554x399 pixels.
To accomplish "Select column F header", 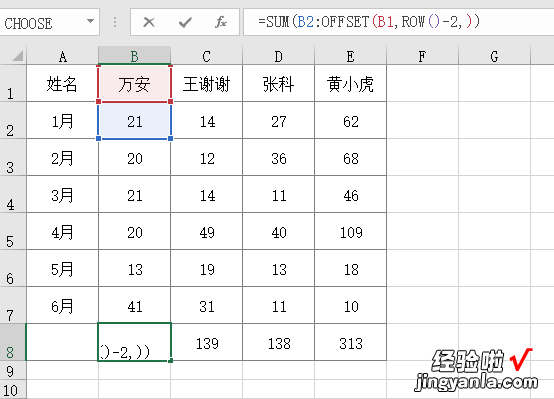I will tap(423, 56).
